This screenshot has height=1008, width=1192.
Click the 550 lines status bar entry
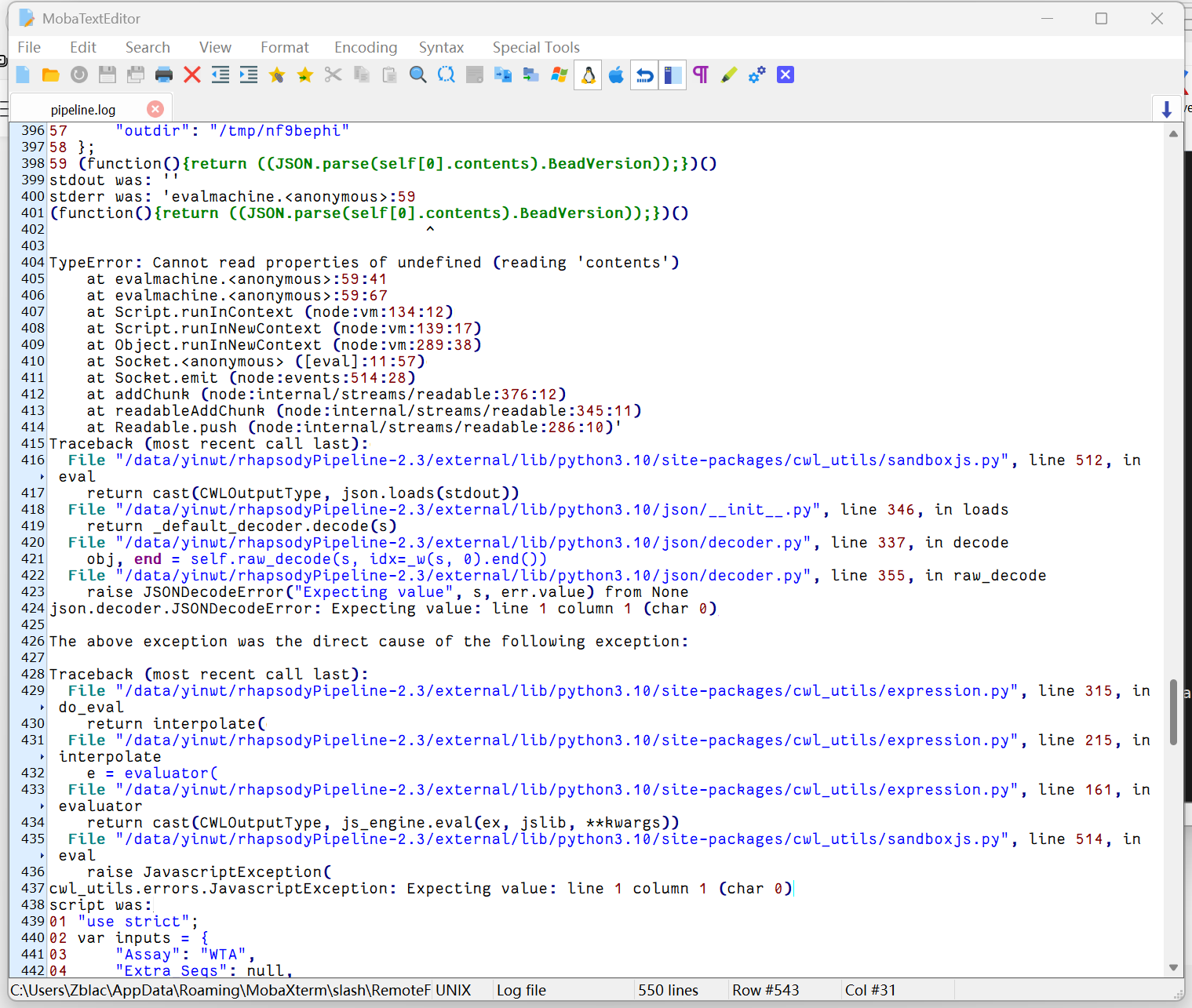tap(668, 990)
